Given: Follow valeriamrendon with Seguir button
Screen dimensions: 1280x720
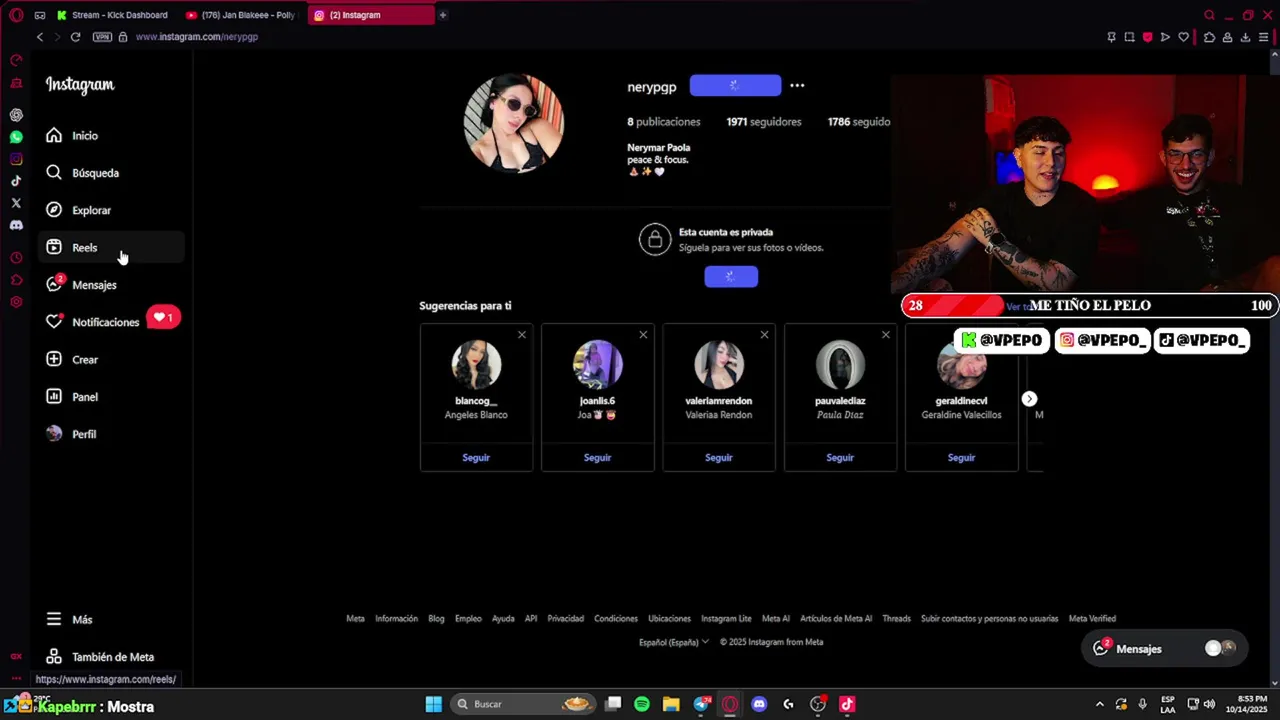Looking at the screenshot, I should point(719,457).
